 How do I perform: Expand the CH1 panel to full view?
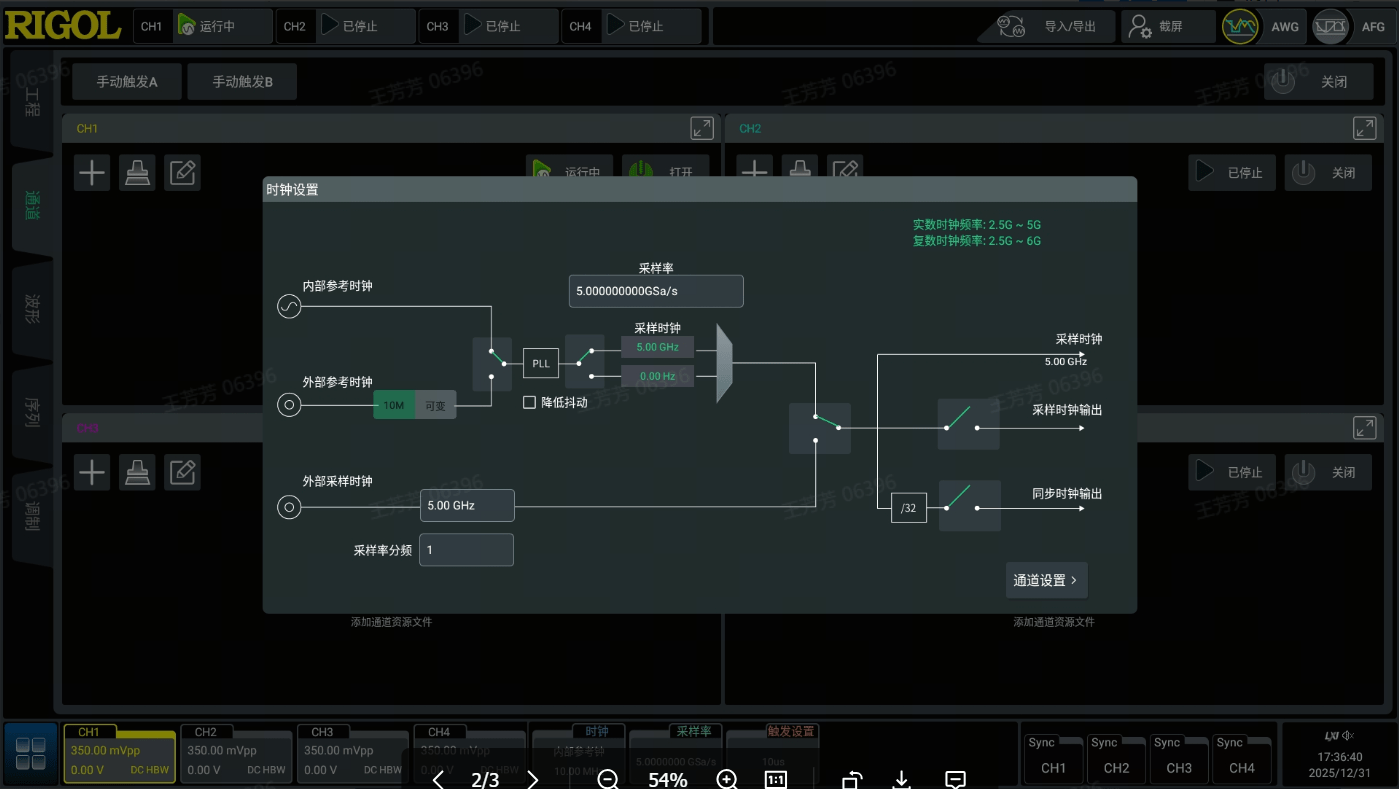coord(702,128)
